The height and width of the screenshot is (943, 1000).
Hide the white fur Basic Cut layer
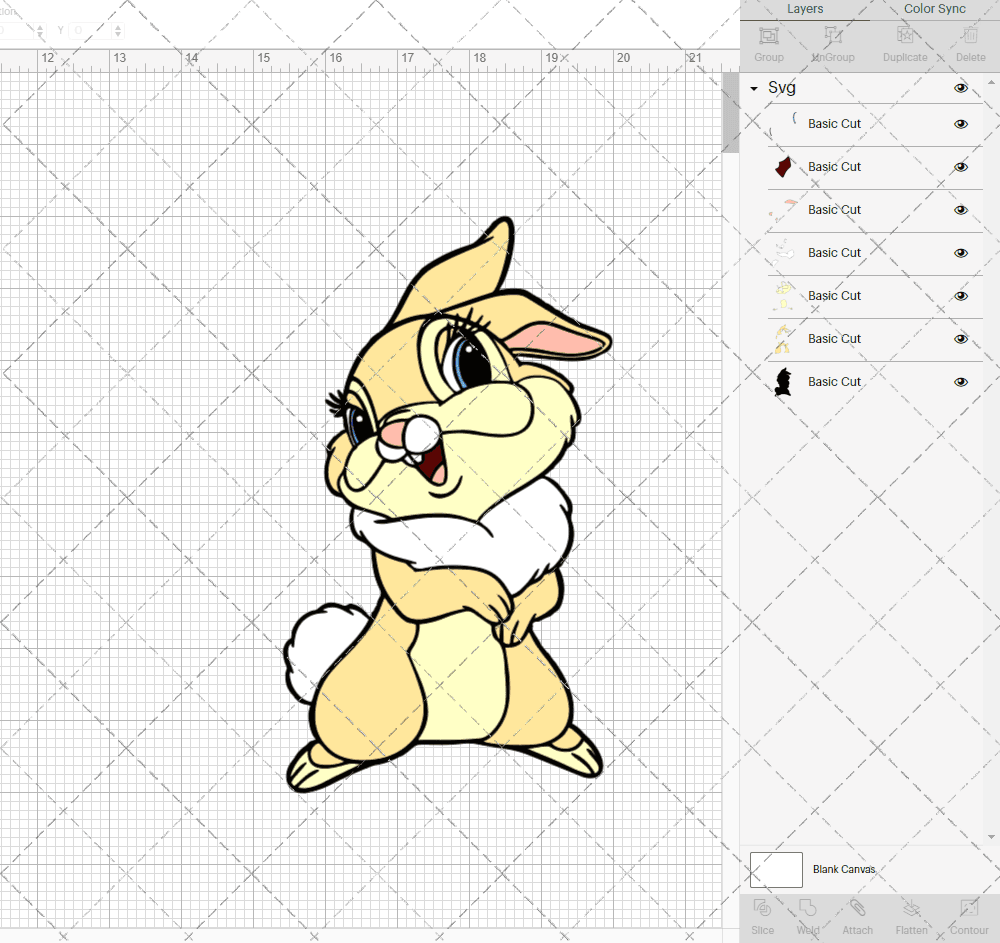tap(960, 253)
